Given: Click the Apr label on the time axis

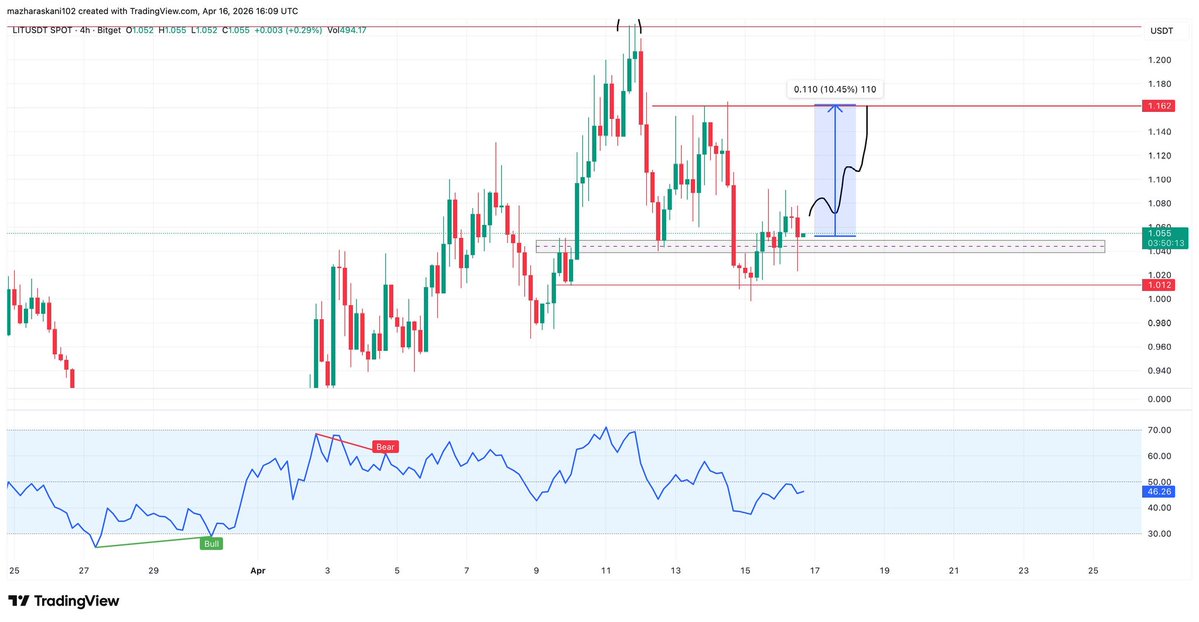Looking at the screenshot, I should [257, 570].
